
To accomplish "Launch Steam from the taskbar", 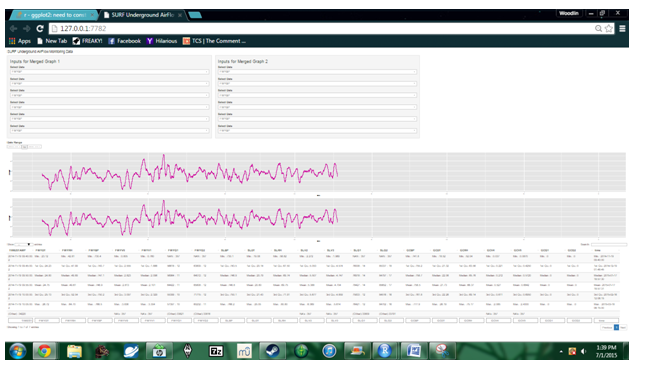I will point(272,351).
